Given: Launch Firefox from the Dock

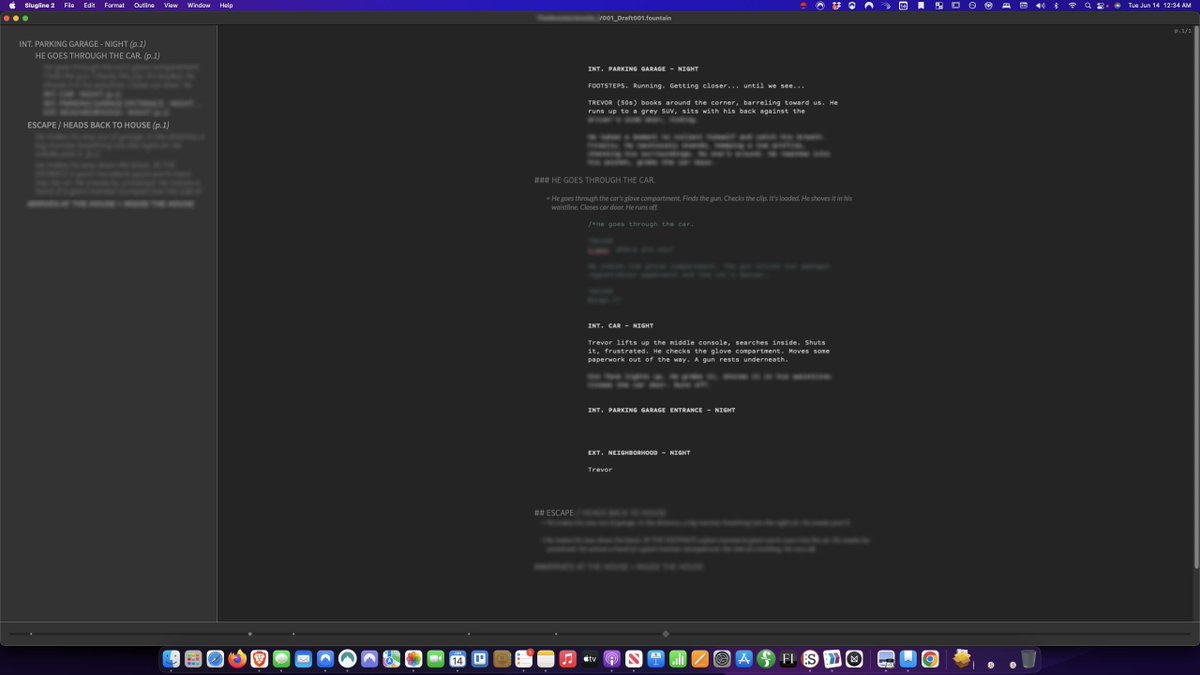Looking at the screenshot, I should click(237, 659).
